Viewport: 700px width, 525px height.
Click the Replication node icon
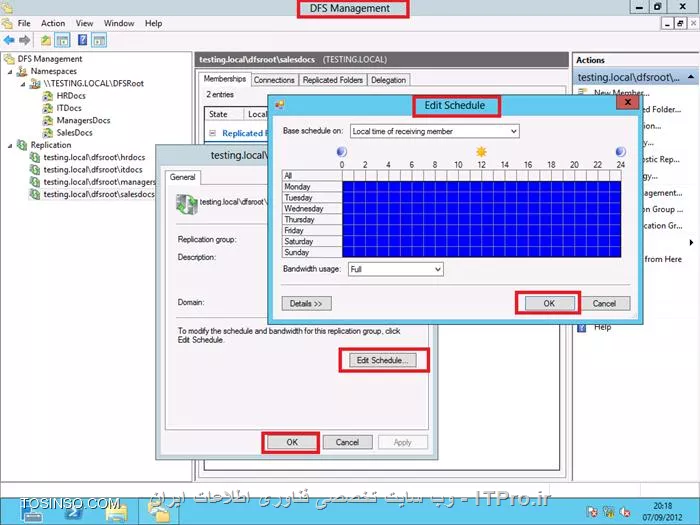[22, 145]
